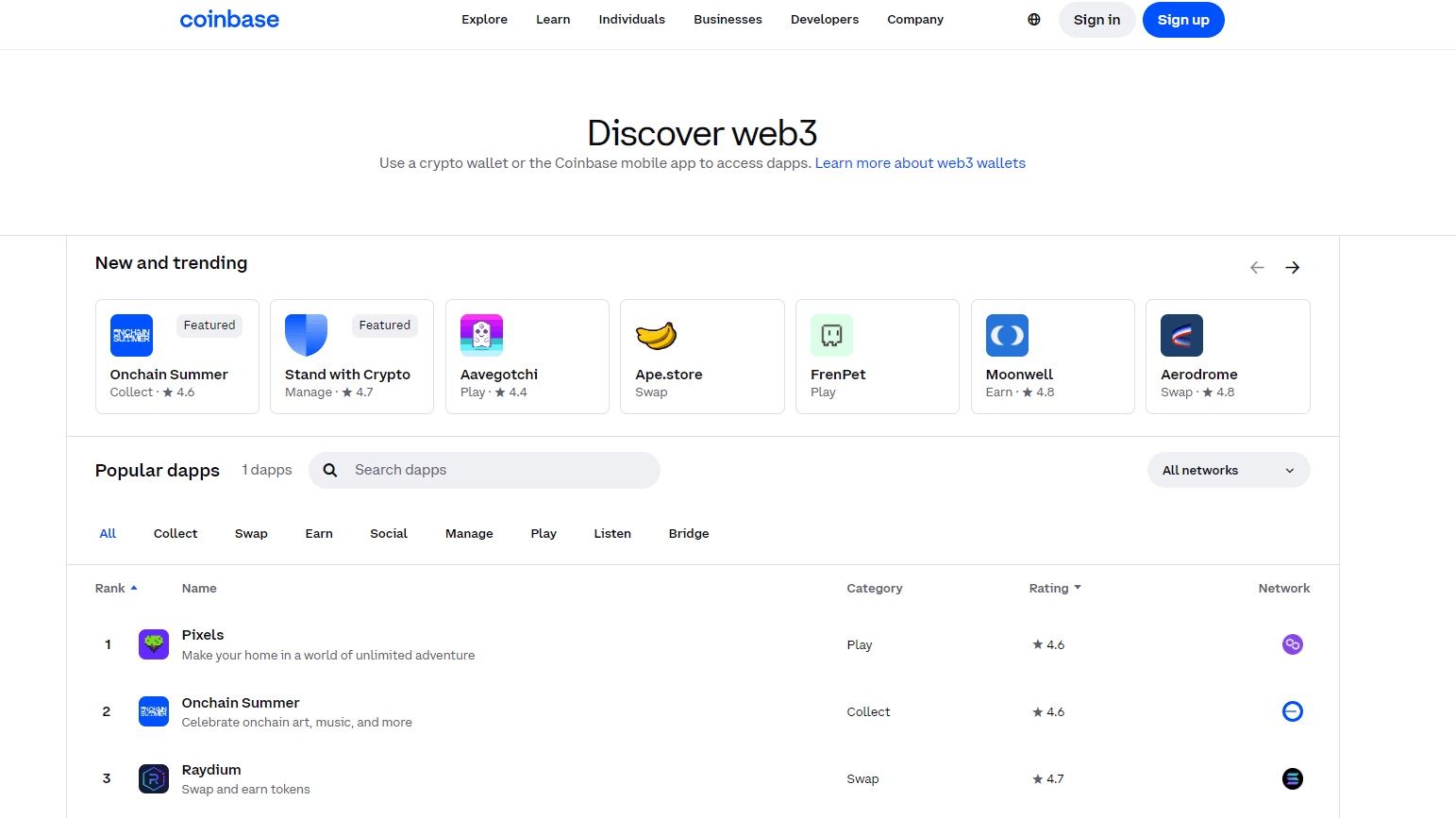Click the next arrow in New and trending
Viewport: 1456px width, 818px height.
coord(1293,268)
